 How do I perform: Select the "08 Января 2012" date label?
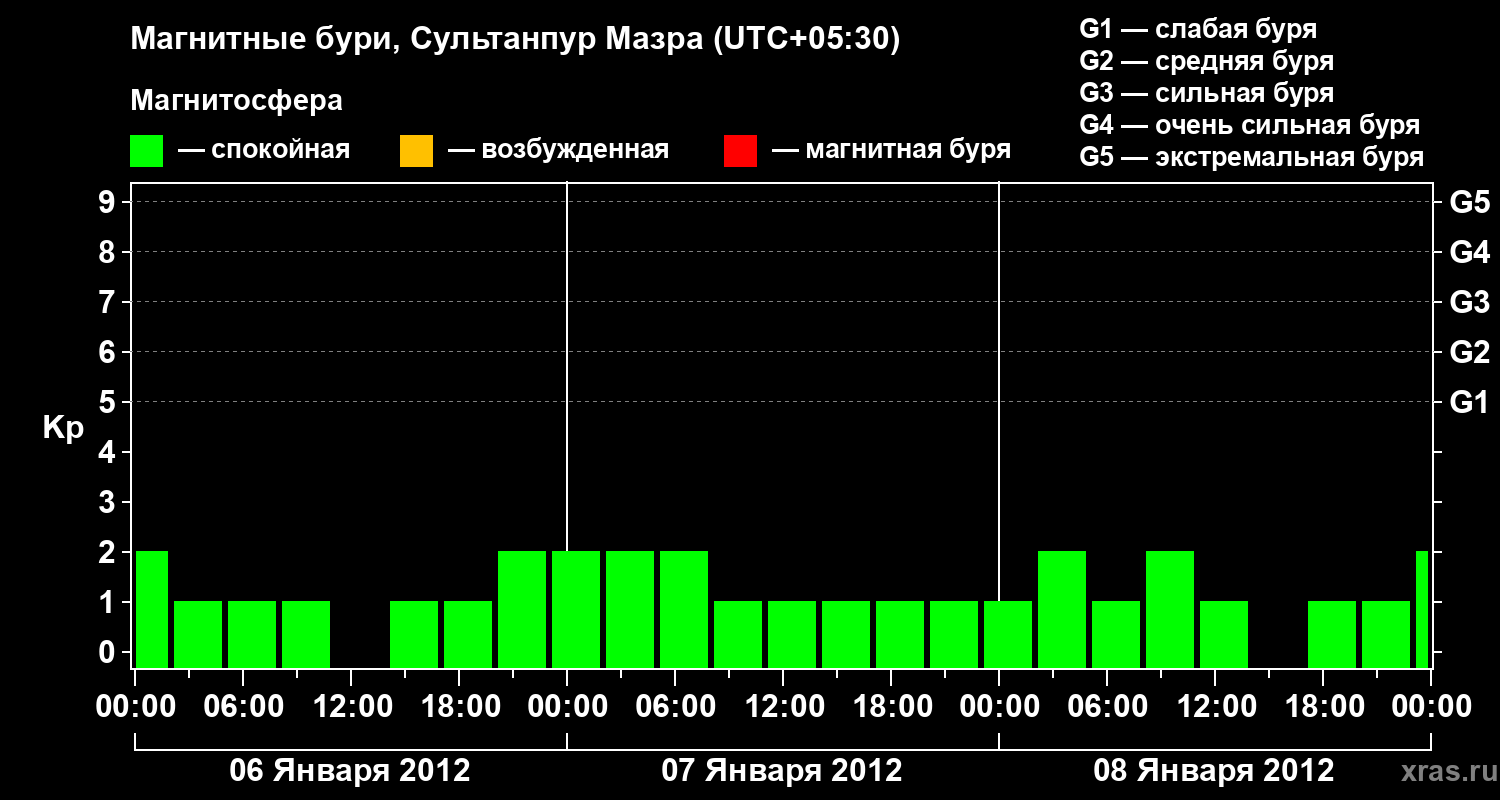[1214, 771]
